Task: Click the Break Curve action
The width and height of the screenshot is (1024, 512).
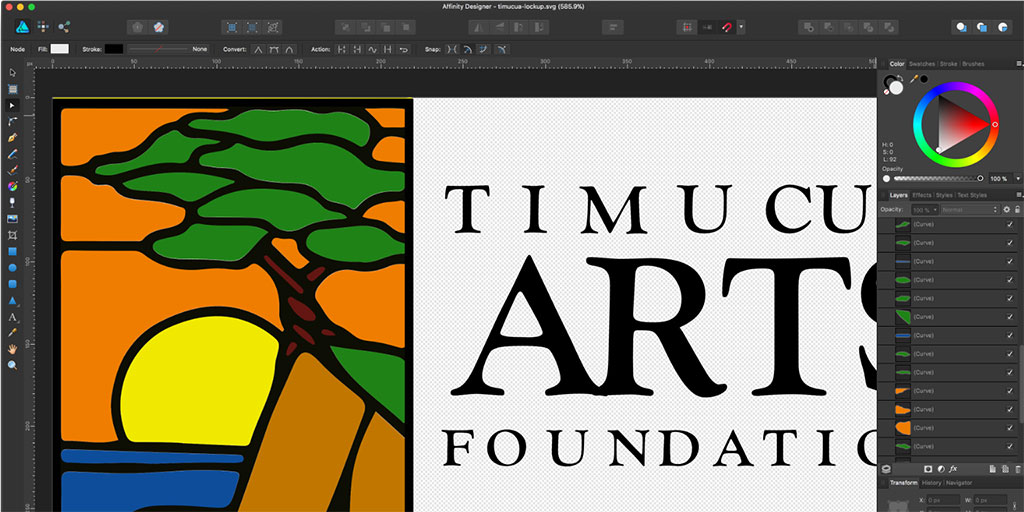Action: pos(341,49)
